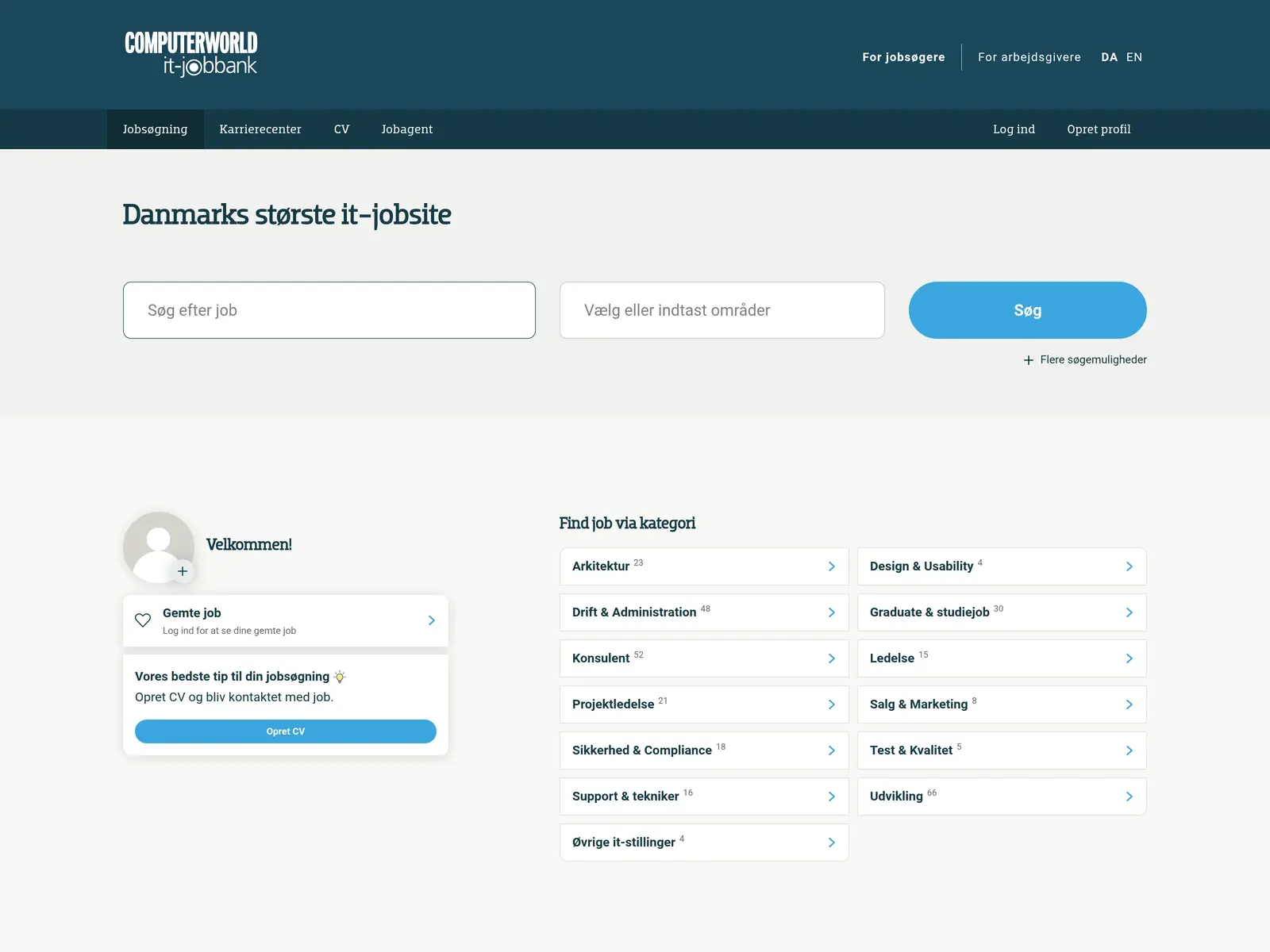Switch language to DA
Screen dimensions: 1270x952
pos(1110,57)
